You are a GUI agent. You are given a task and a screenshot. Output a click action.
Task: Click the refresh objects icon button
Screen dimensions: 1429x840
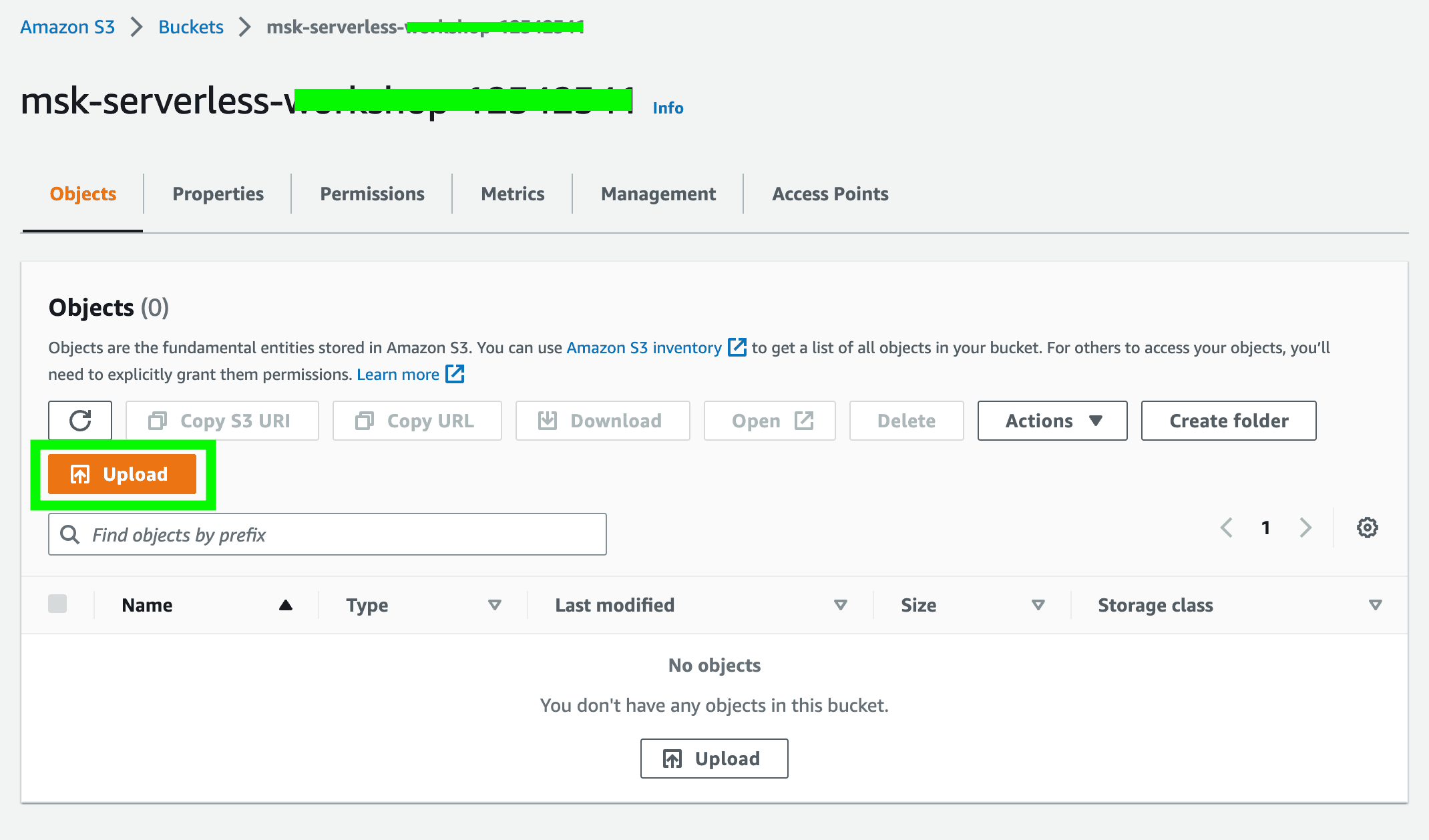tap(80, 421)
